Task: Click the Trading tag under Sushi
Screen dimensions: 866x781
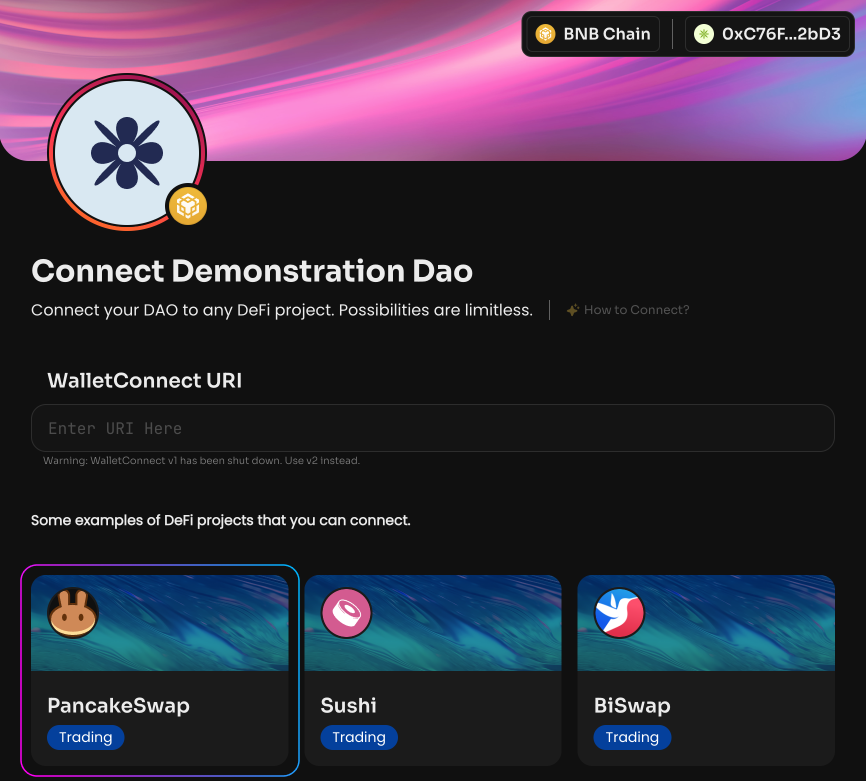Action: point(359,737)
